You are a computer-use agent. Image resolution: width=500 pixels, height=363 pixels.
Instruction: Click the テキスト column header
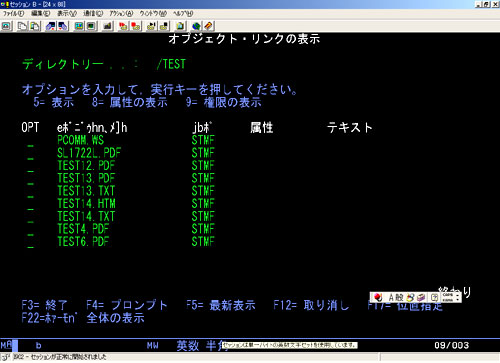(349, 127)
